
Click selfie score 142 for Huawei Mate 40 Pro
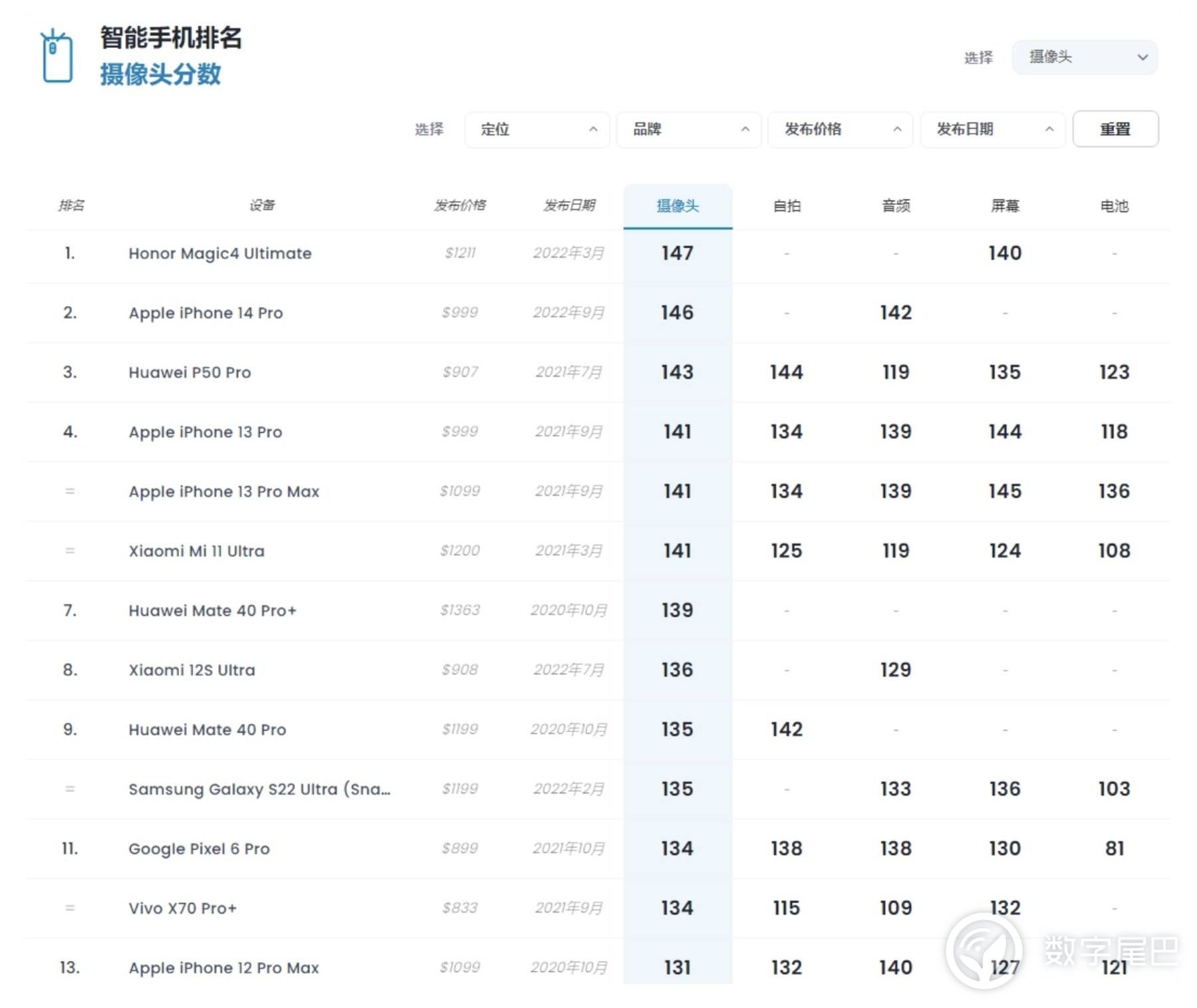[787, 729]
